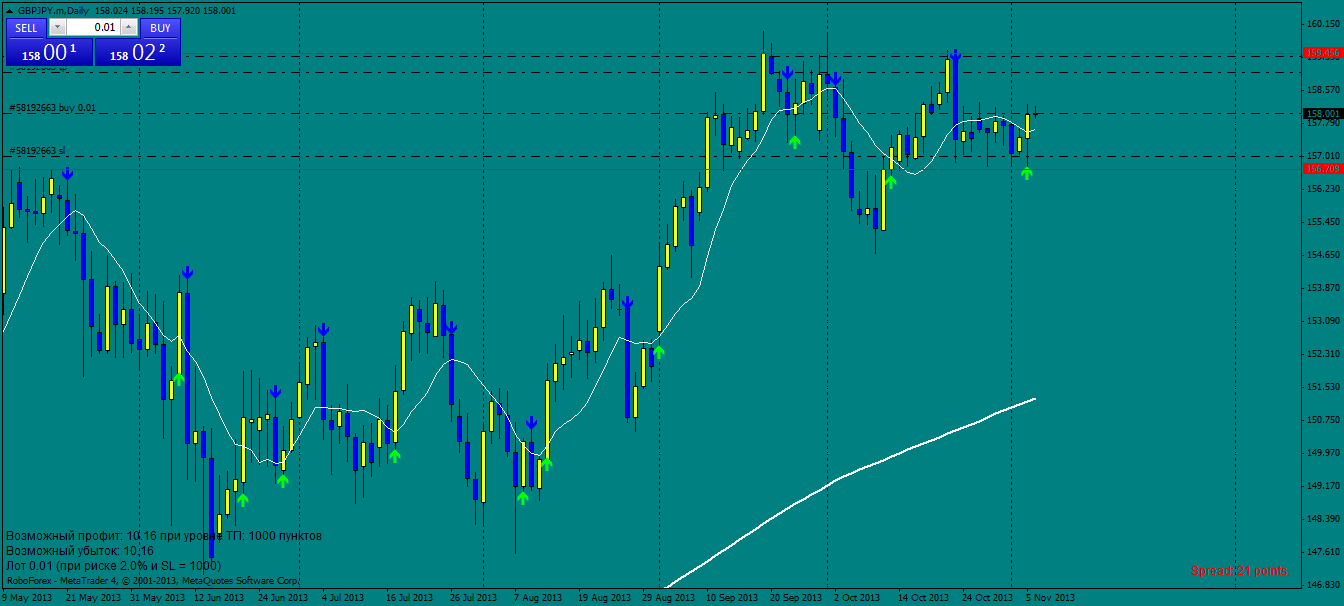The image size is (1344, 606).
Task: Click the blue down arrow at late October peak
Action: [956, 56]
